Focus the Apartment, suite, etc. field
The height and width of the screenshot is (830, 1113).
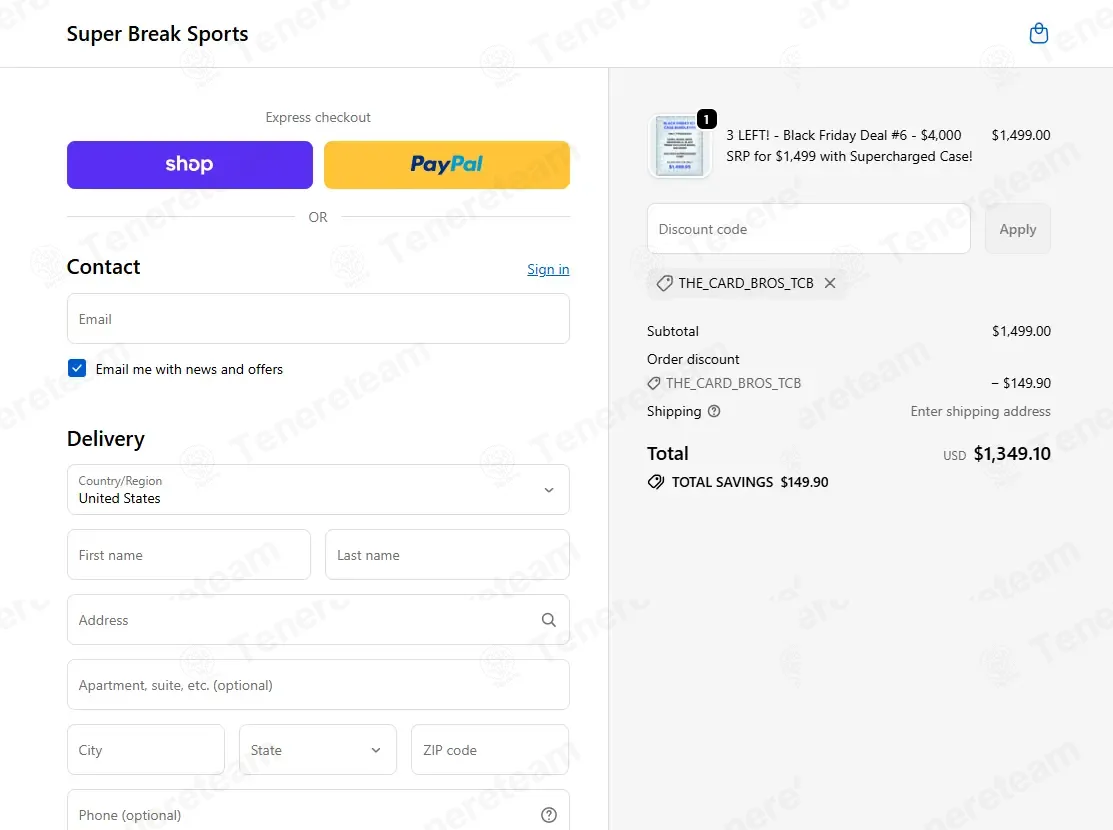318,684
